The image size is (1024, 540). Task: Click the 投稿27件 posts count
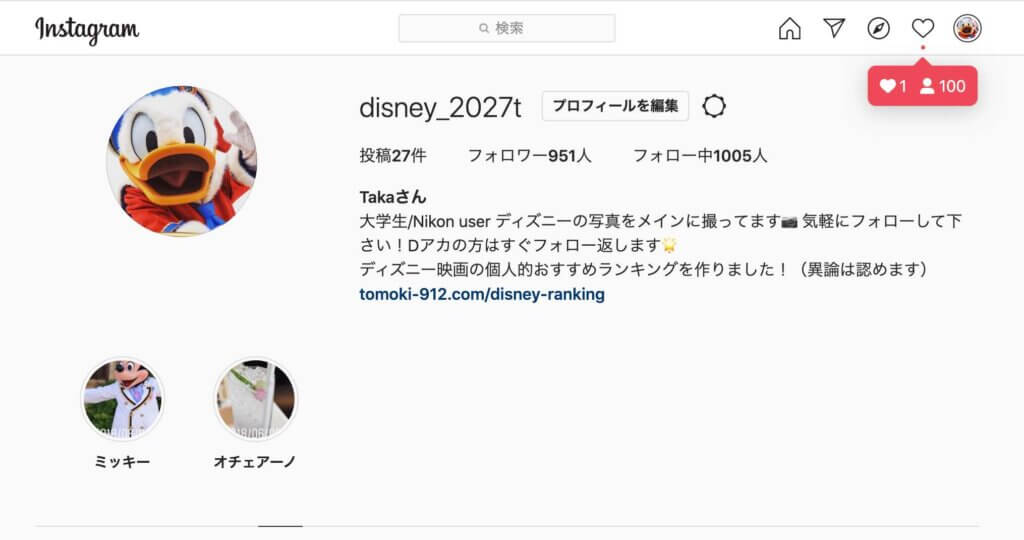tap(393, 156)
